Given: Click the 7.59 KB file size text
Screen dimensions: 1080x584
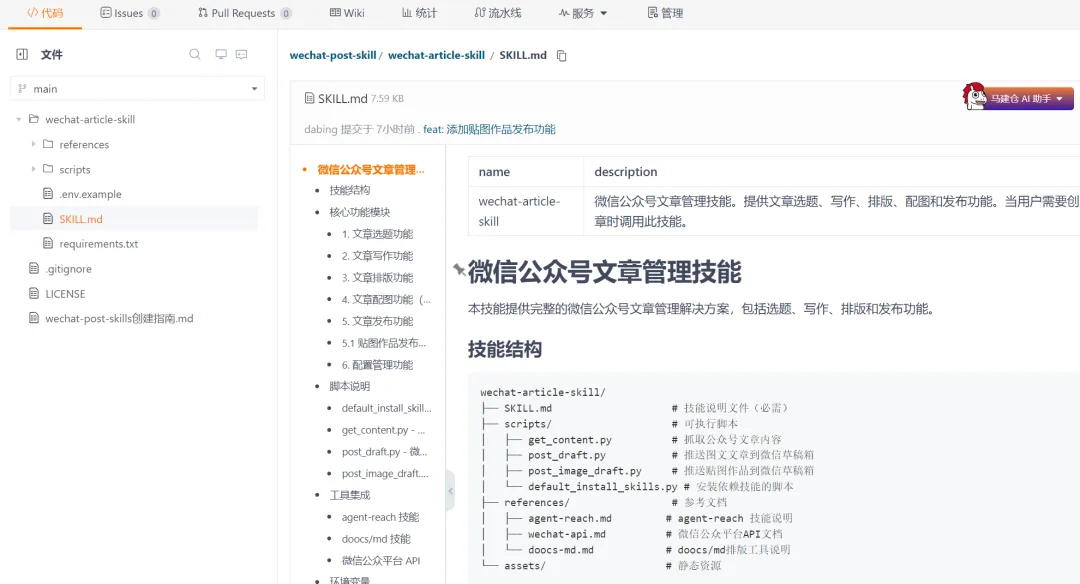Looking at the screenshot, I should [x=387, y=98].
